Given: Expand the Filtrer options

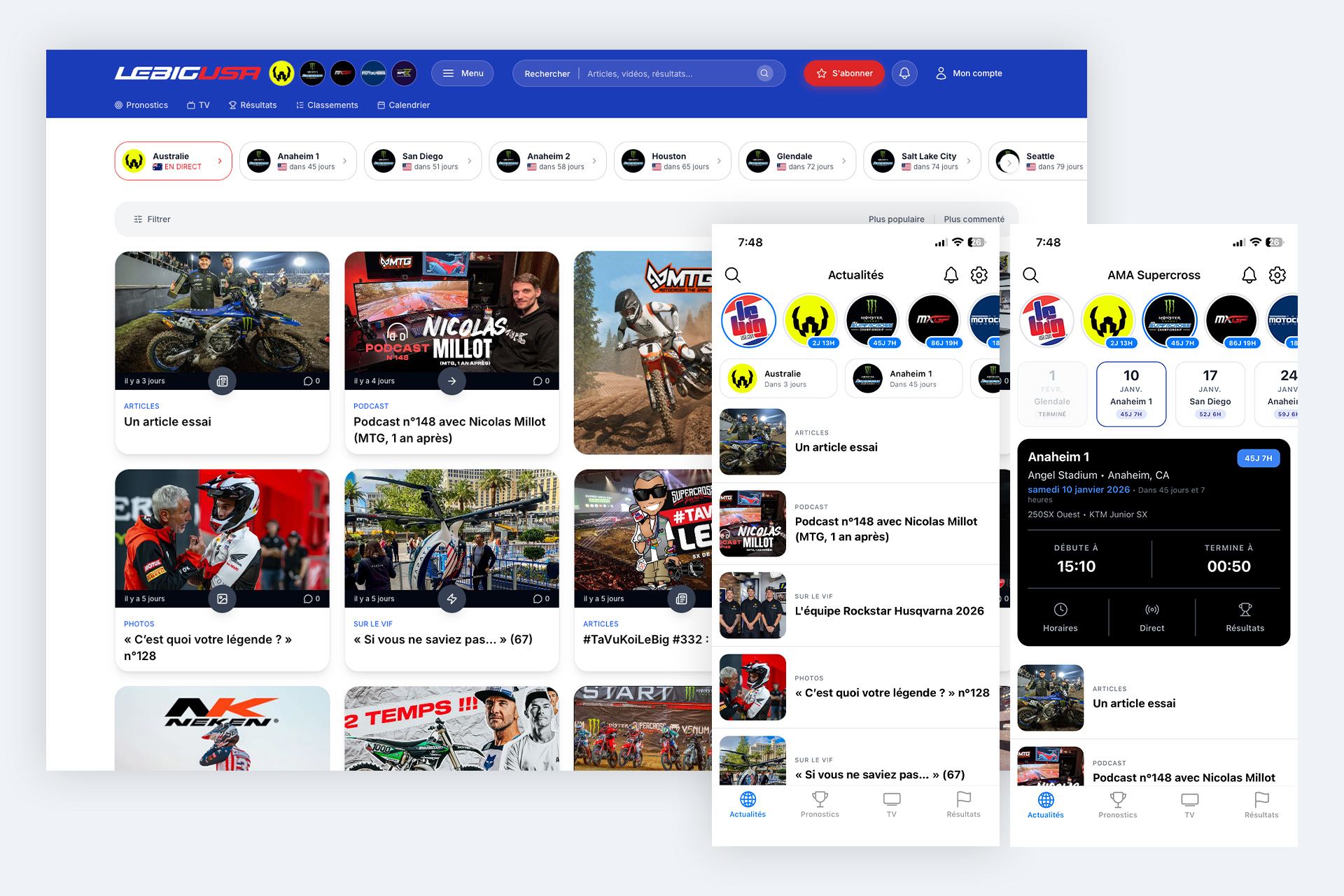Looking at the screenshot, I should [x=152, y=219].
